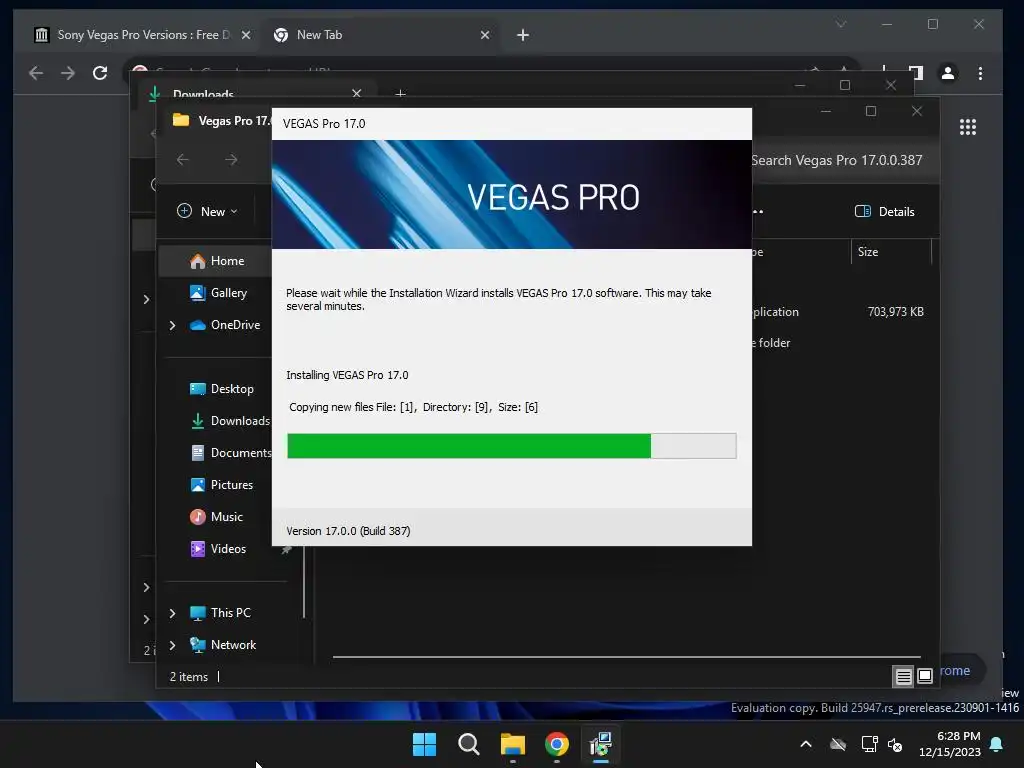
Task: Switch to large thumbnails view icon
Action: 925,677
